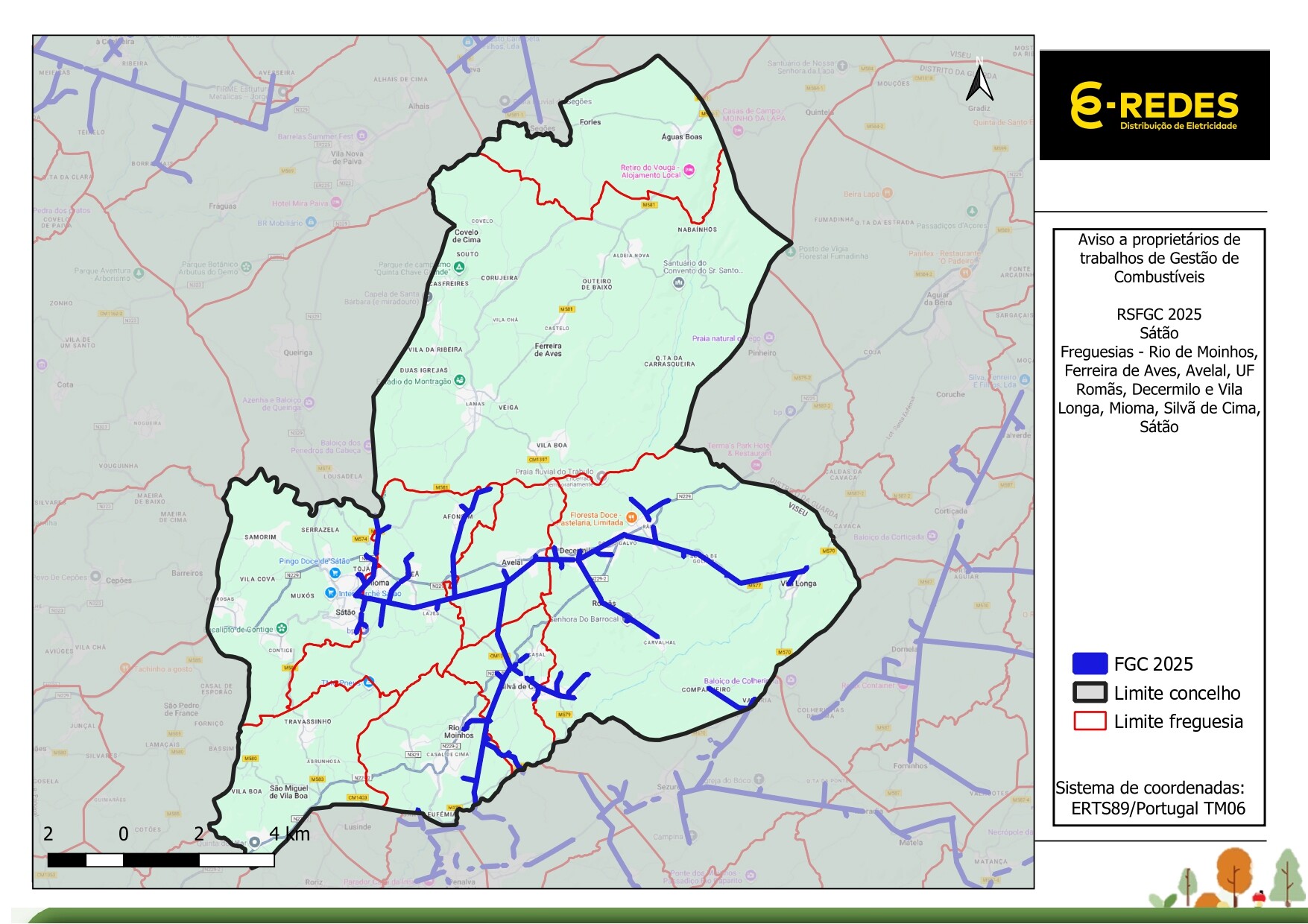
Task: Select the Beira Lapa orange marker
Action: [887, 193]
